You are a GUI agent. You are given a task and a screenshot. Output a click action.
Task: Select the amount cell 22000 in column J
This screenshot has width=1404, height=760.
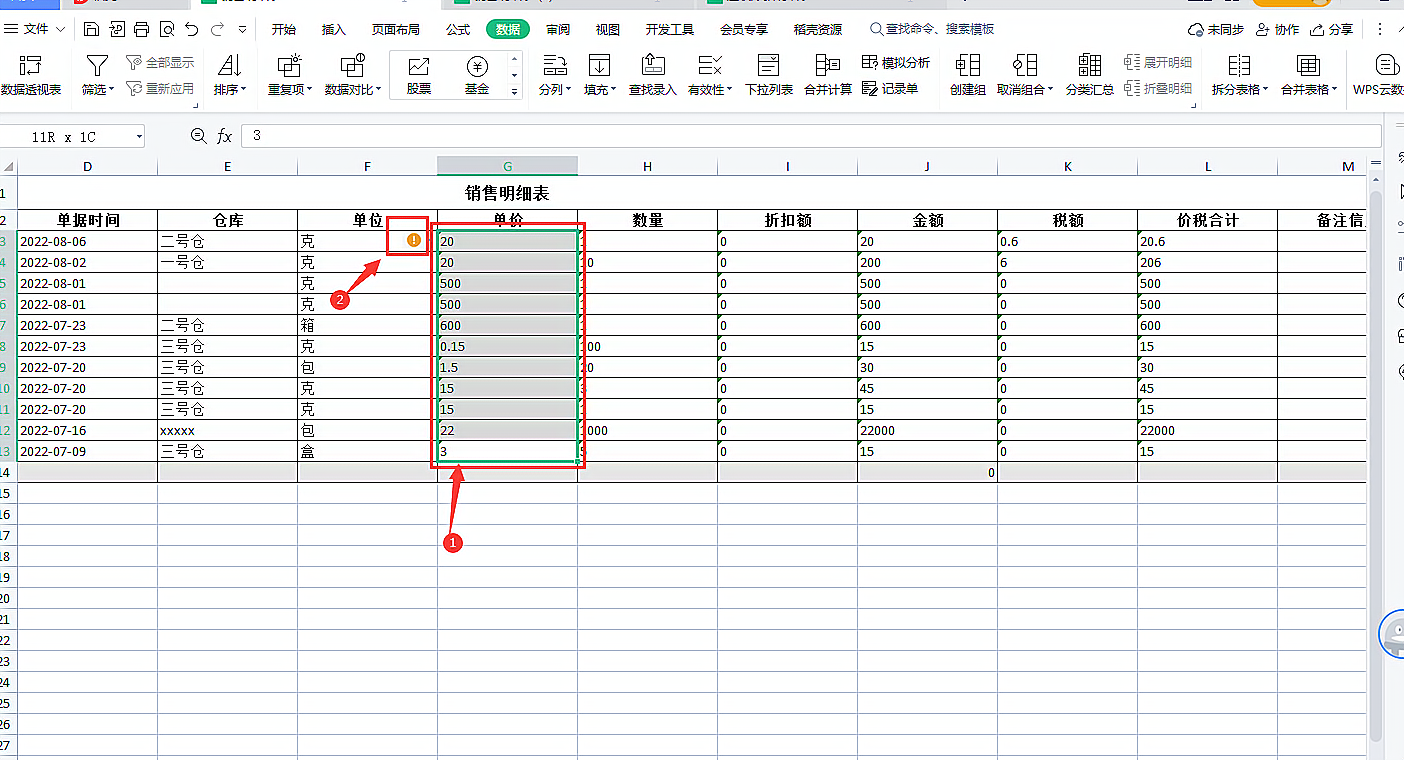927,430
